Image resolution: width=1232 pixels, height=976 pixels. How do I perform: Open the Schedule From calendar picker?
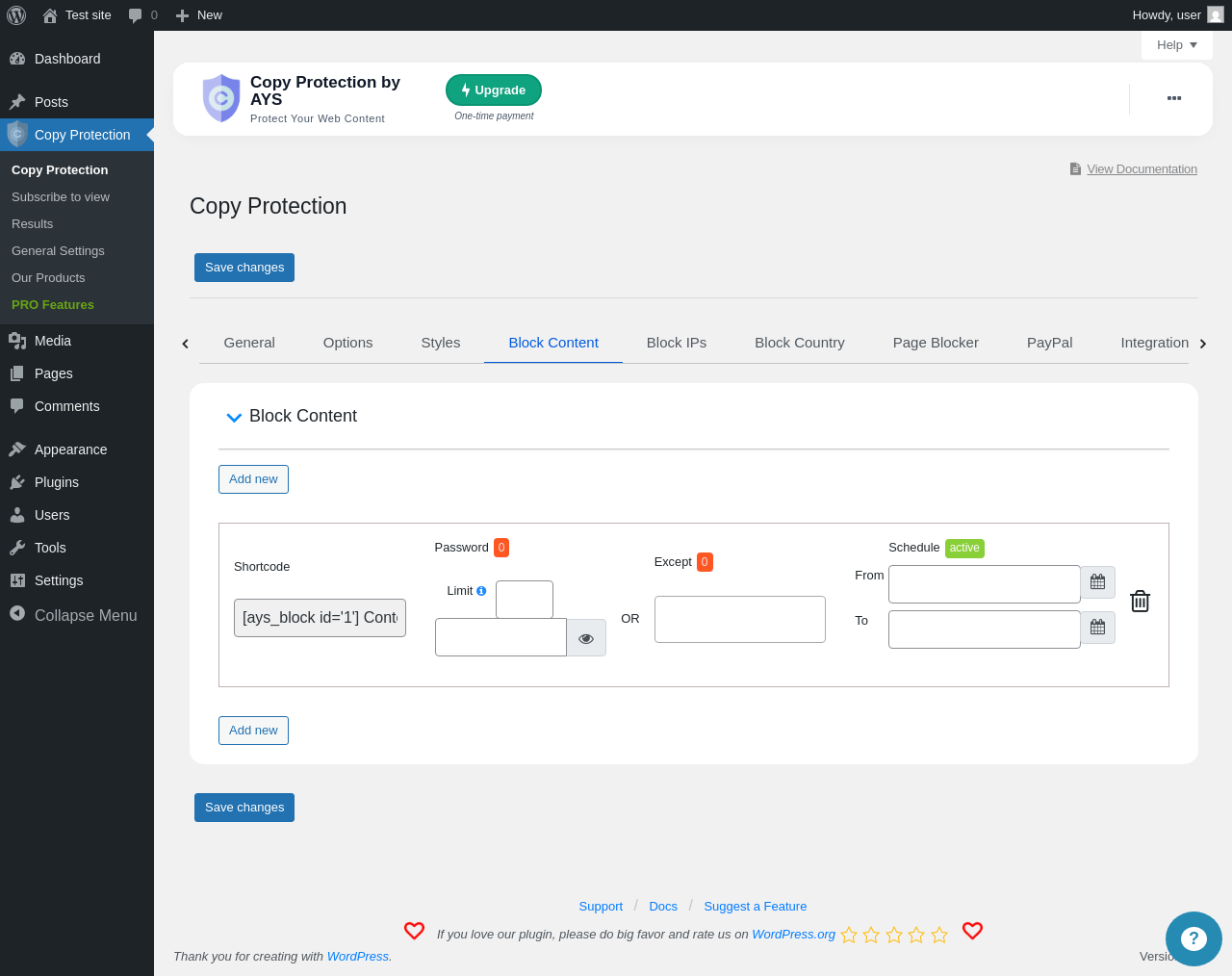pyautogui.click(x=1097, y=582)
